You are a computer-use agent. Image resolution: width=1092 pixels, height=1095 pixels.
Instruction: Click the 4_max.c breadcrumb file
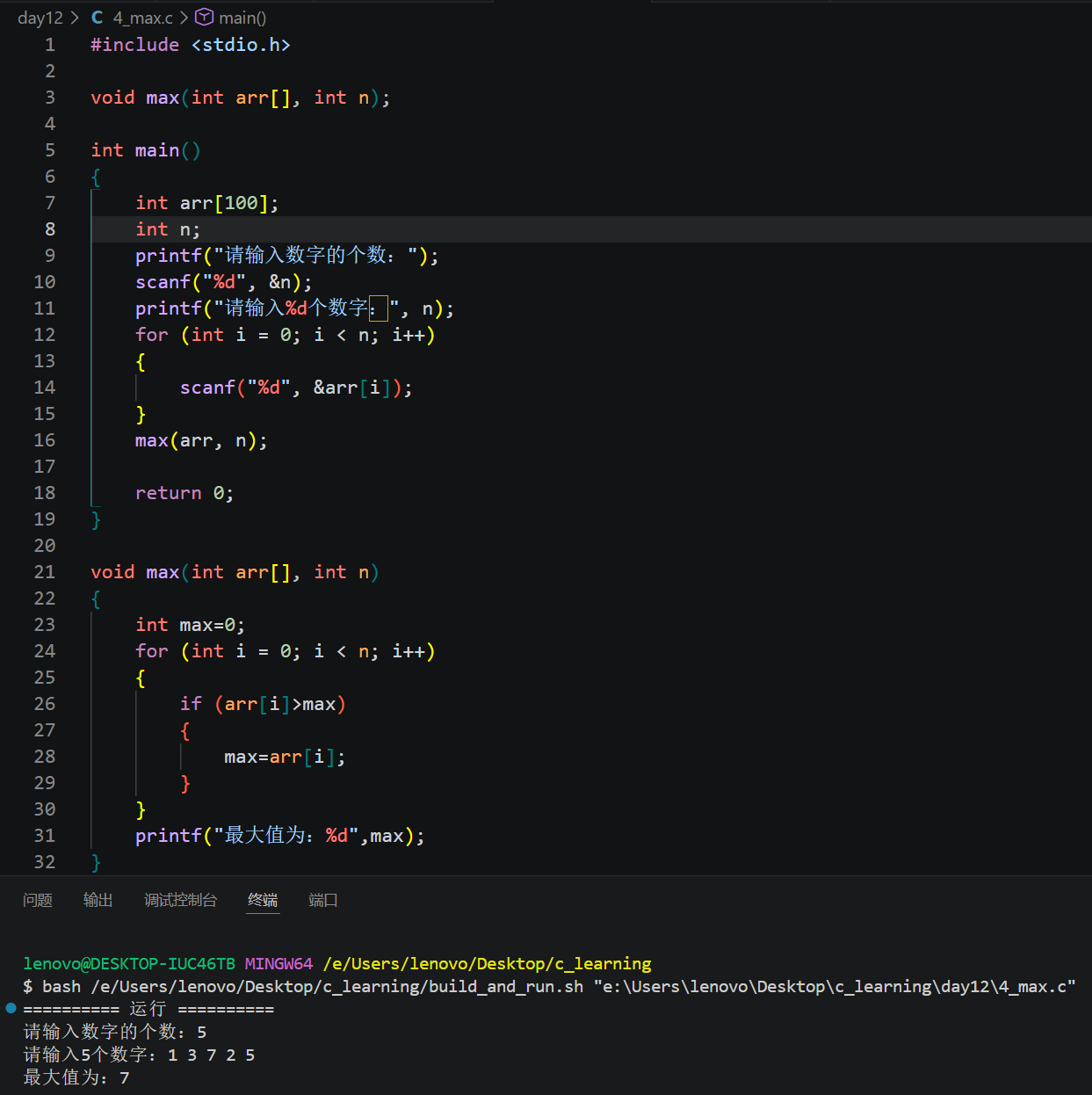[142, 18]
